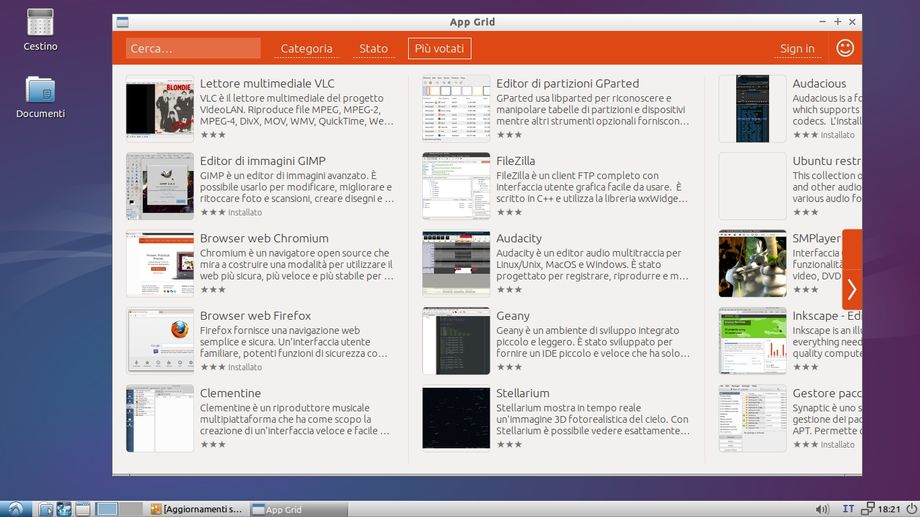
Task: Open the Ubuntu restricted extras blank thumbnail
Action: 752,186
